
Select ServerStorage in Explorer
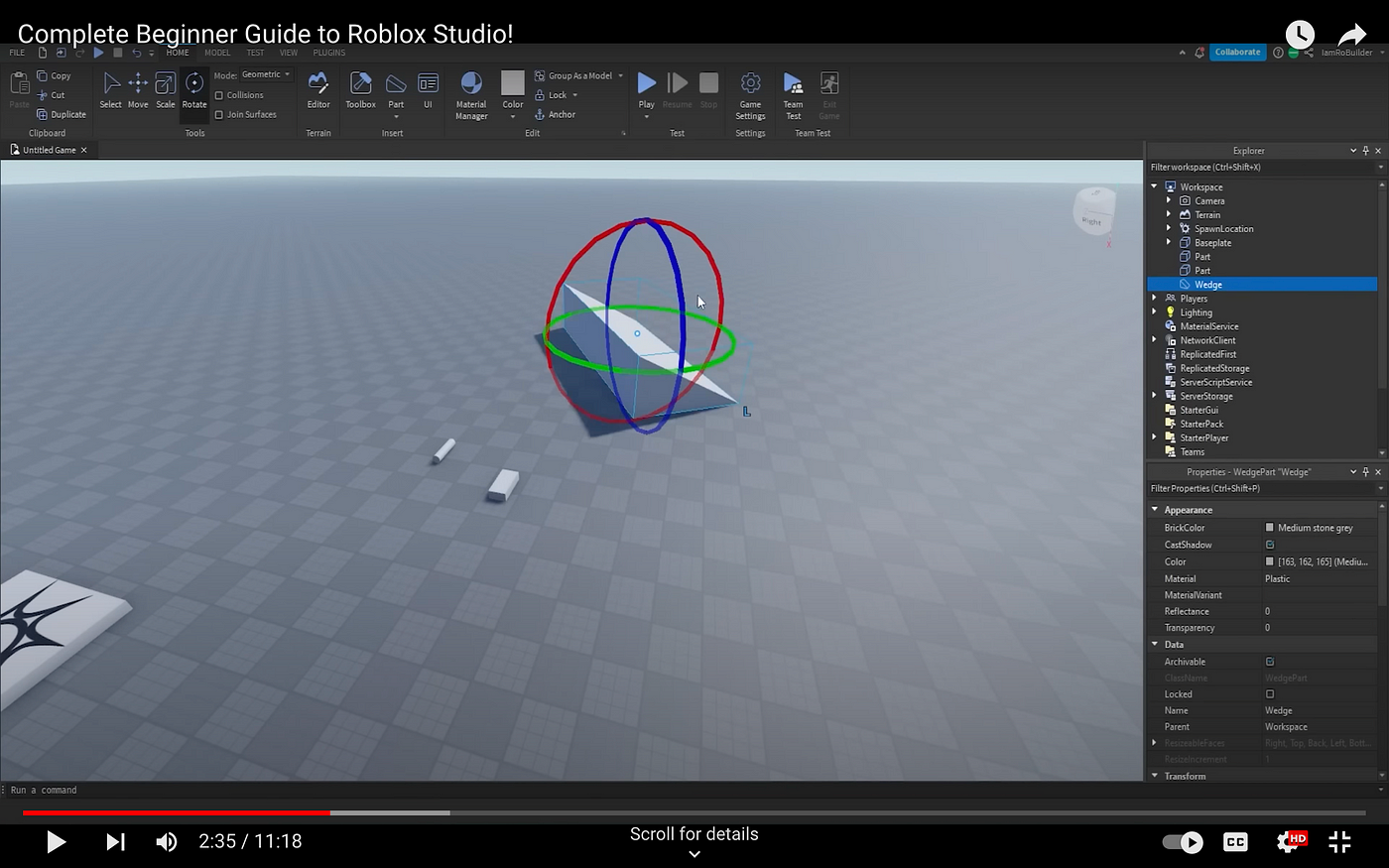[x=1206, y=396]
